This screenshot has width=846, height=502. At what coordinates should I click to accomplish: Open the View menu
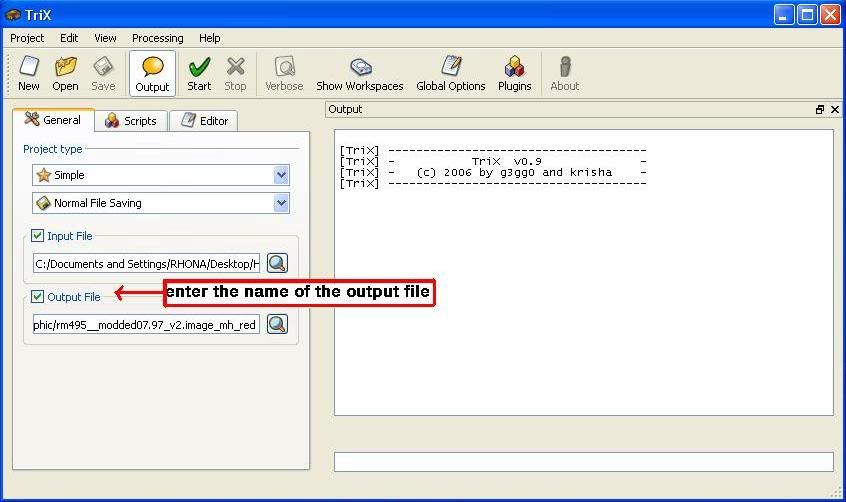point(105,38)
